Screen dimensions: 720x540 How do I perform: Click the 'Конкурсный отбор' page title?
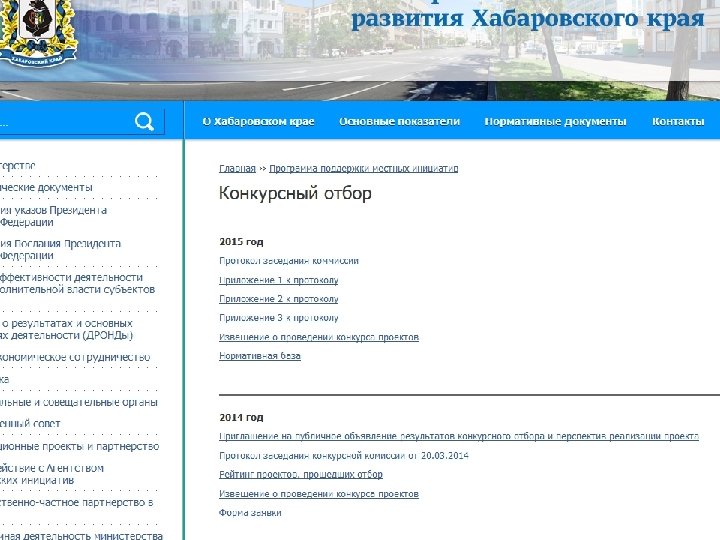click(295, 193)
